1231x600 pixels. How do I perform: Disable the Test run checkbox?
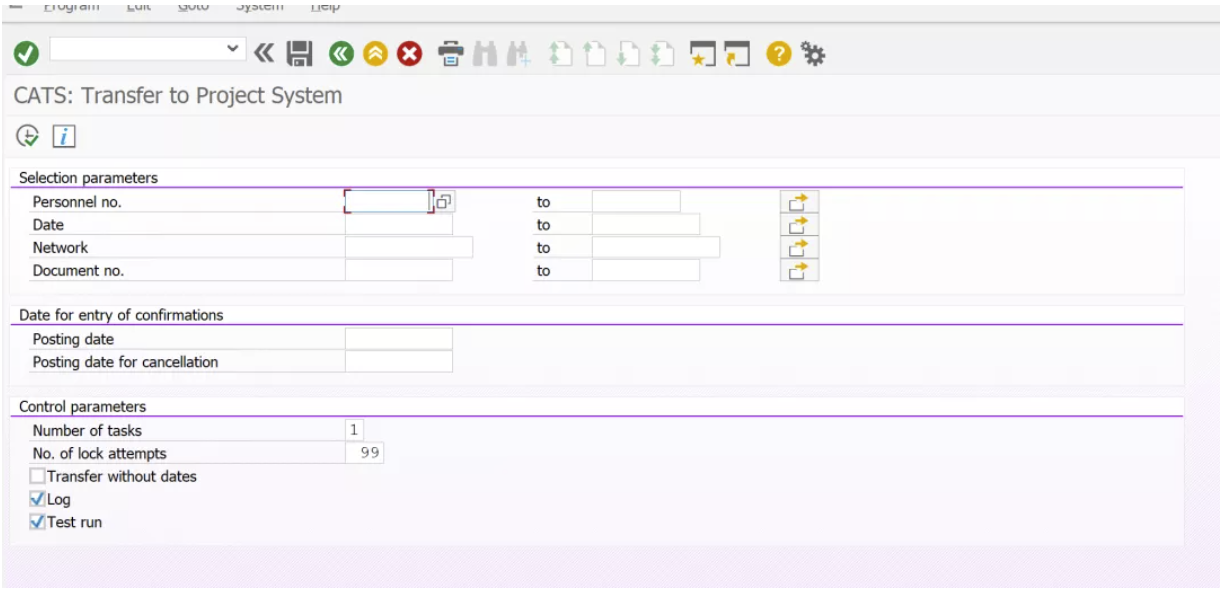[38, 519]
